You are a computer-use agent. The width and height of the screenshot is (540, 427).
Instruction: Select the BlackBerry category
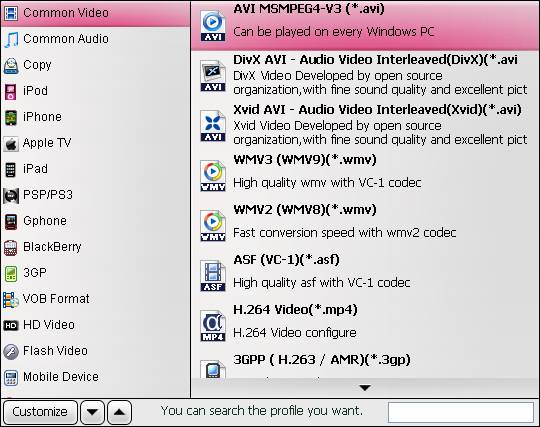[95, 248]
